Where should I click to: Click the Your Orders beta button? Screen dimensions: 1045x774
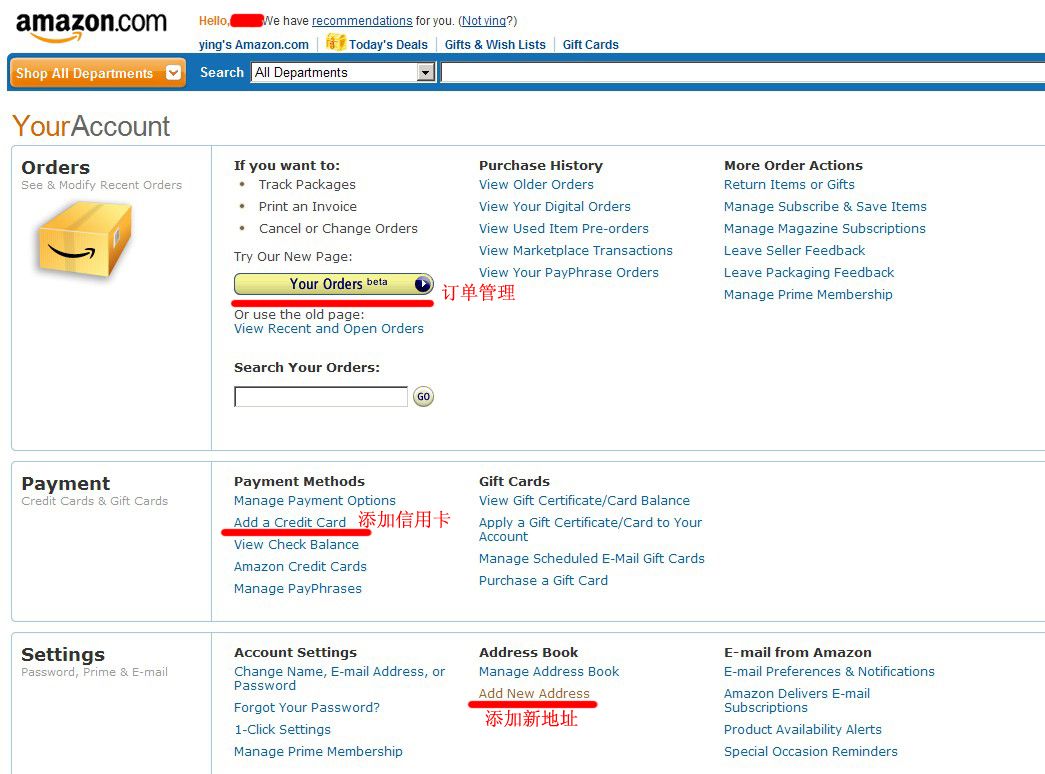tap(334, 284)
